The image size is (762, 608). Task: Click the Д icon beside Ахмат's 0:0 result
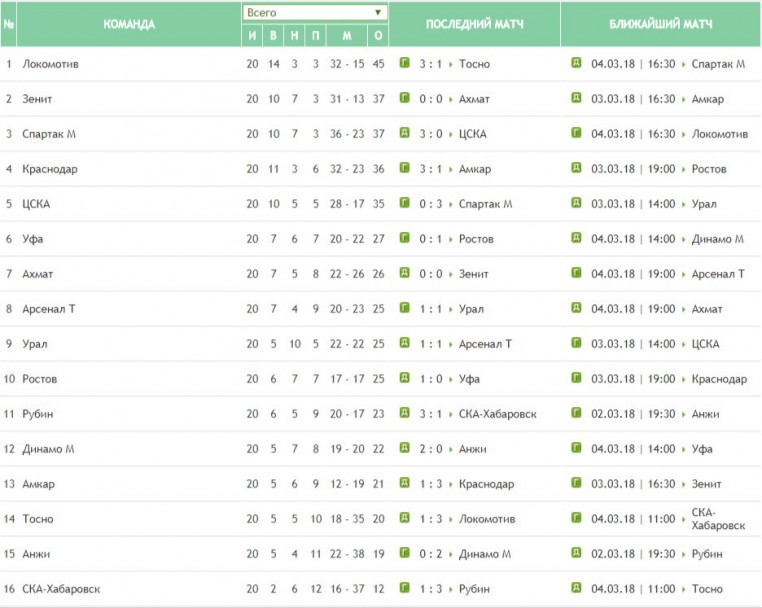click(404, 273)
